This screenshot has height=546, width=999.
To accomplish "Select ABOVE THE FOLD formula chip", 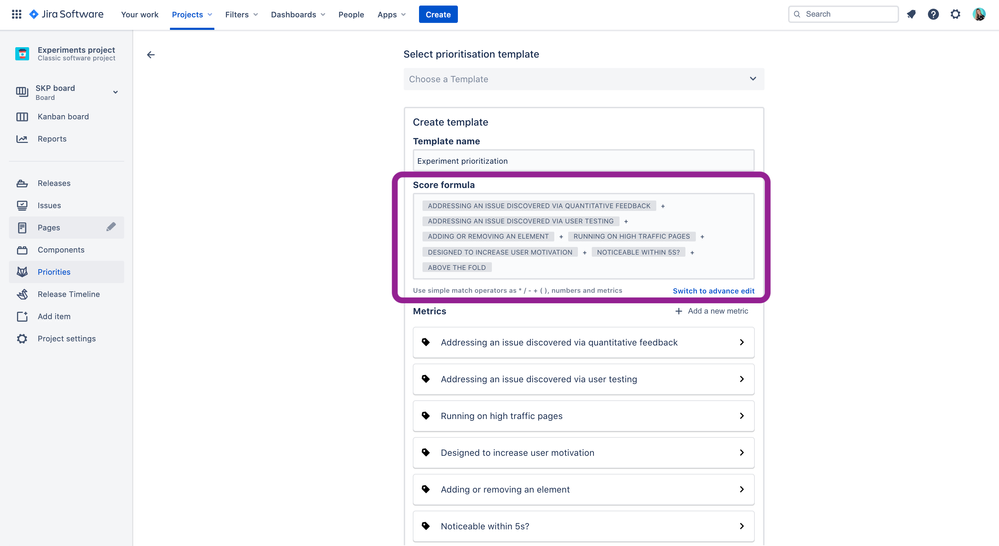I will (x=457, y=268).
